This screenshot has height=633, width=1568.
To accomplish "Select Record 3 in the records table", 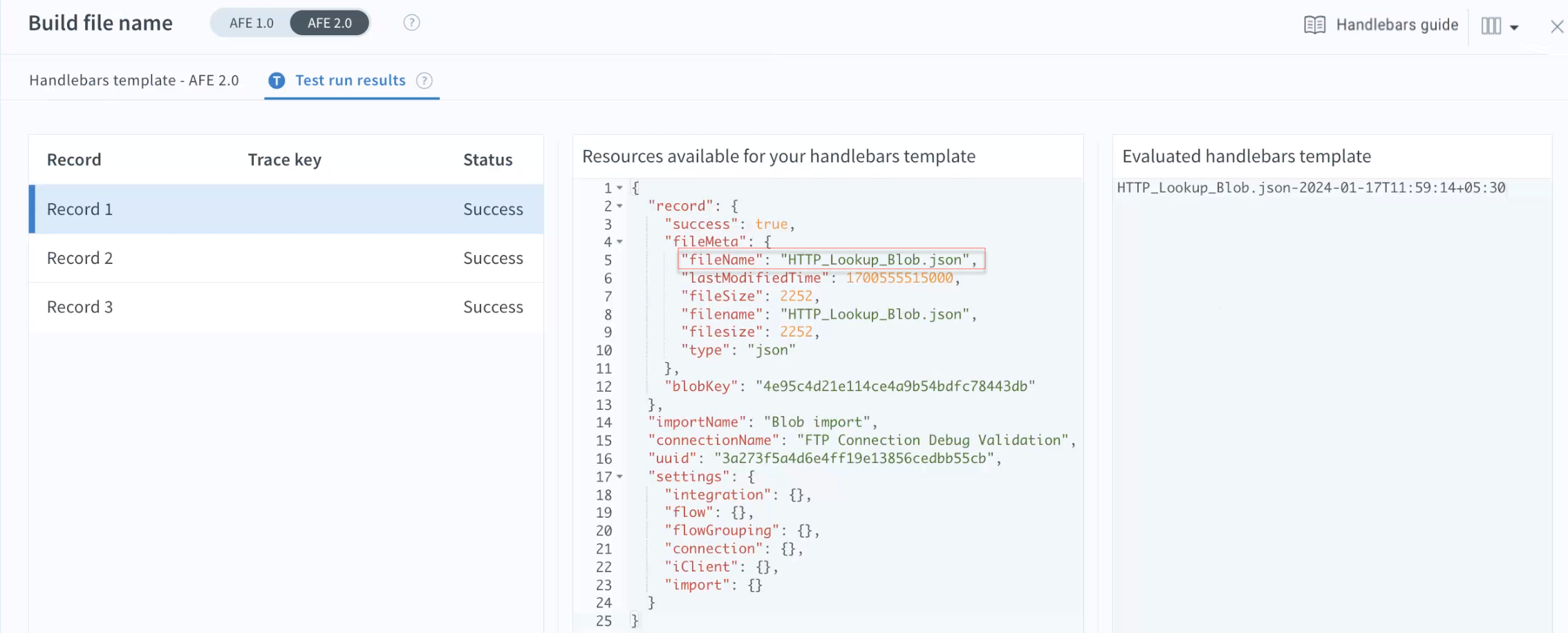I will tap(286, 307).
